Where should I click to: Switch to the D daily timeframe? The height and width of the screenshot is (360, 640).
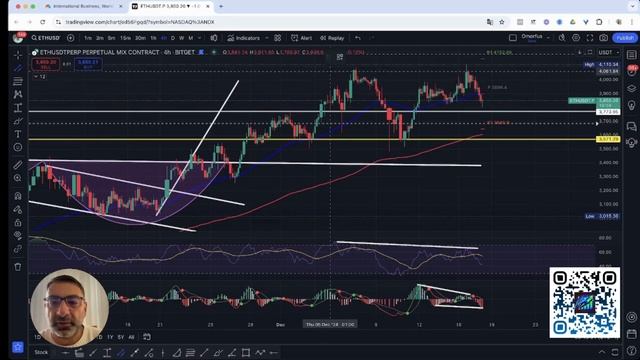click(173, 38)
